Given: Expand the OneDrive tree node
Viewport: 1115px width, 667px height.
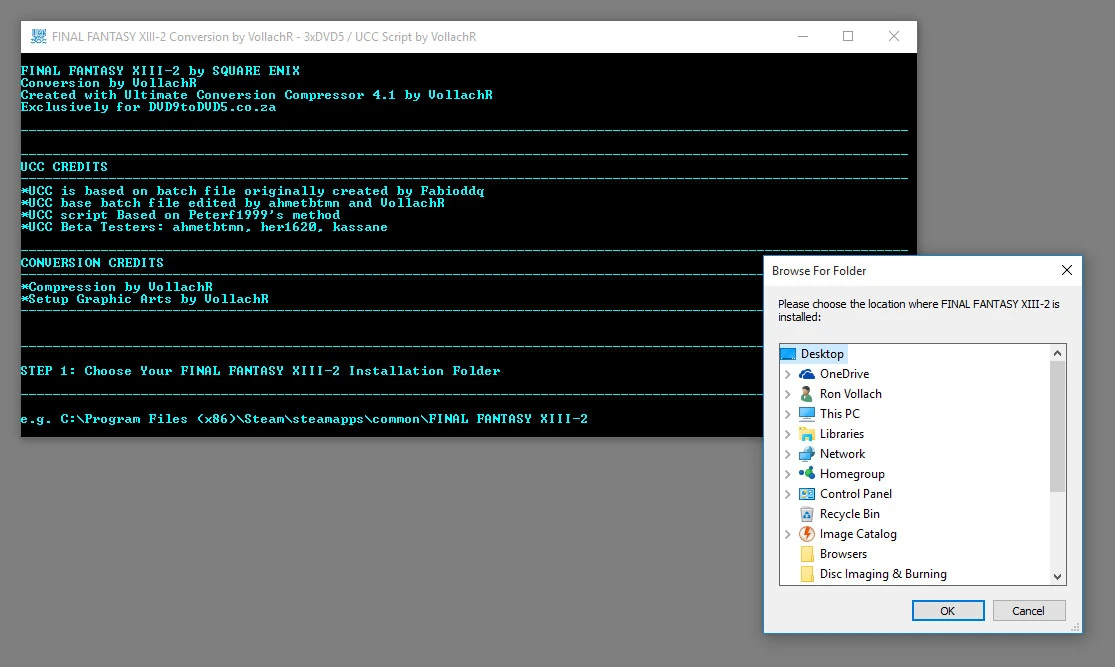Looking at the screenshot, I should [787, 374].
